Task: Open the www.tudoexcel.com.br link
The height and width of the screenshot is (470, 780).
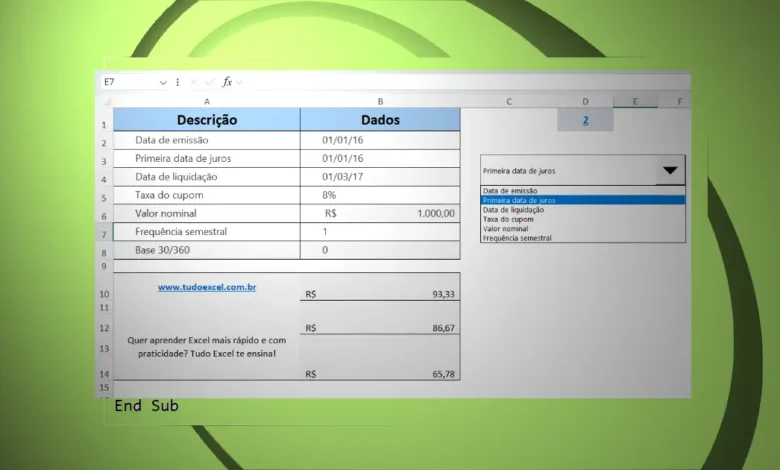Action: point(207,287)
